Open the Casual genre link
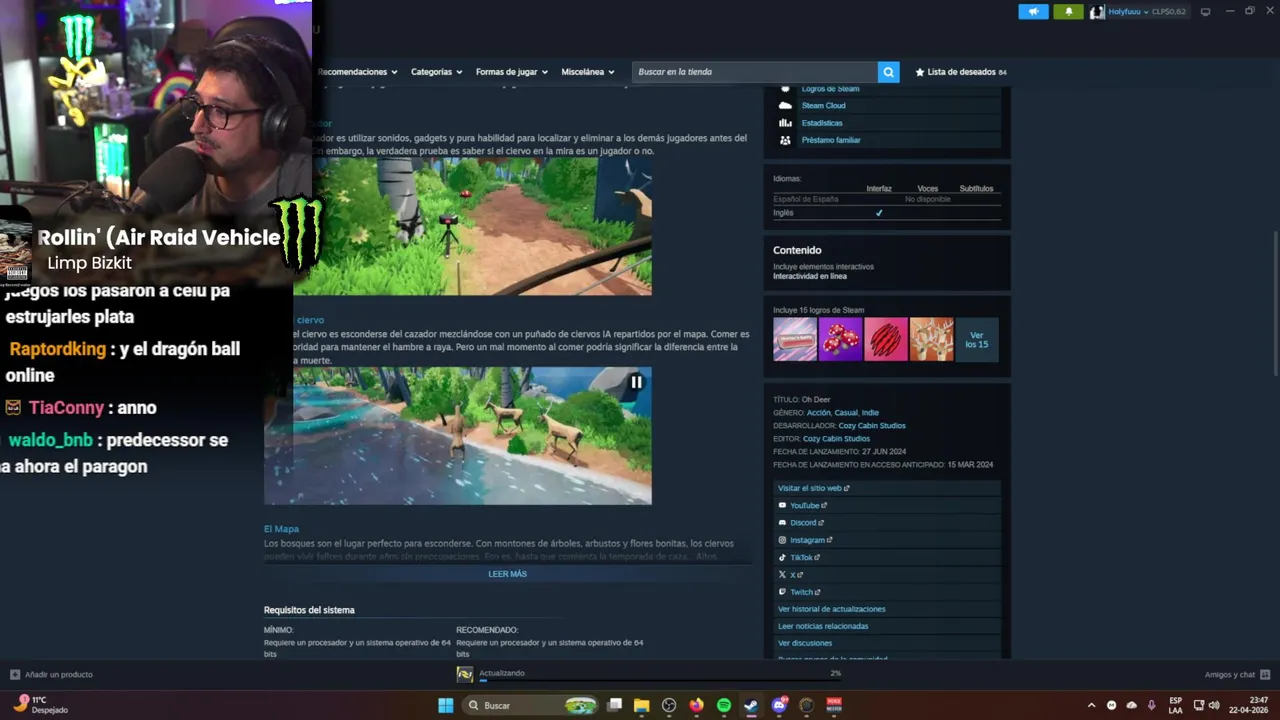This screenshot has height=720, width=1280. point(846,412)
